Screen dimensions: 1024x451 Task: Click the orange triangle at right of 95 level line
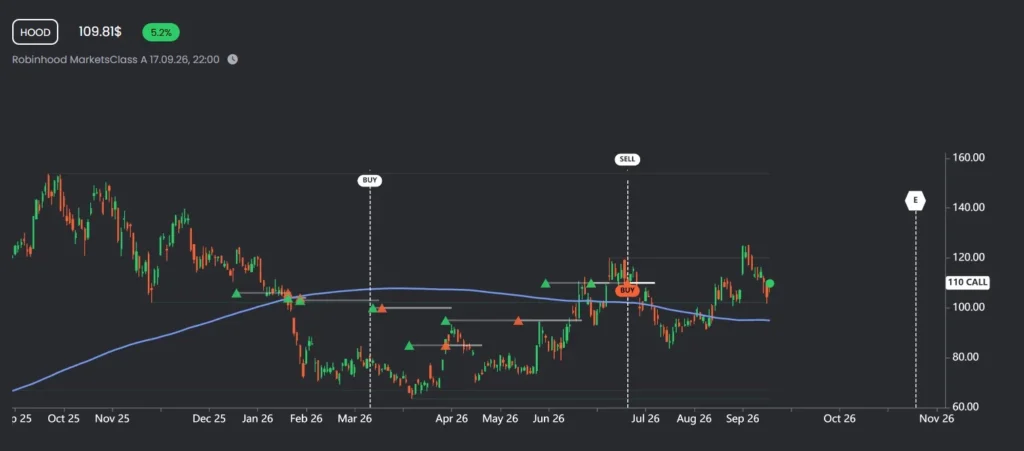[x=518, y=320]
